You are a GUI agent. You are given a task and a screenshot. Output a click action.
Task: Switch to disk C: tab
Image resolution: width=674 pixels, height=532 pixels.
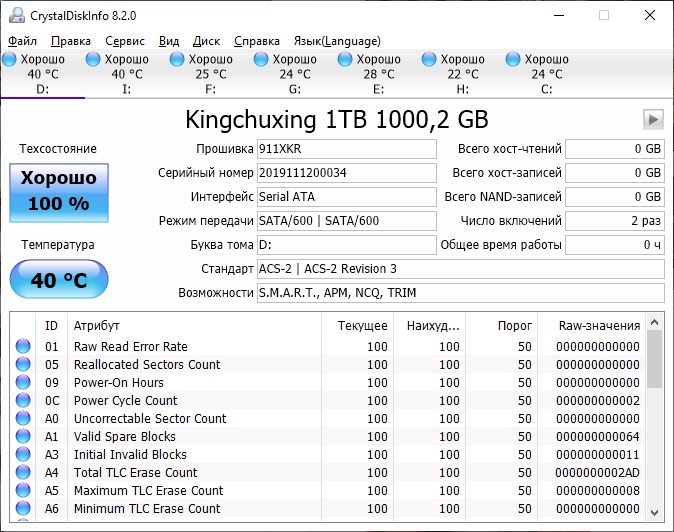click(546, 74)
